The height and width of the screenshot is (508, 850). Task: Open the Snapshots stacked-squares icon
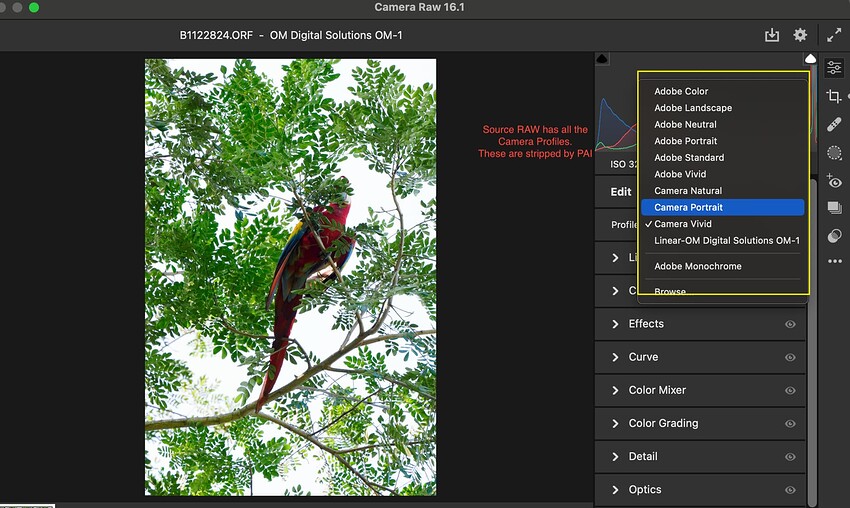[x=834, y=208]
